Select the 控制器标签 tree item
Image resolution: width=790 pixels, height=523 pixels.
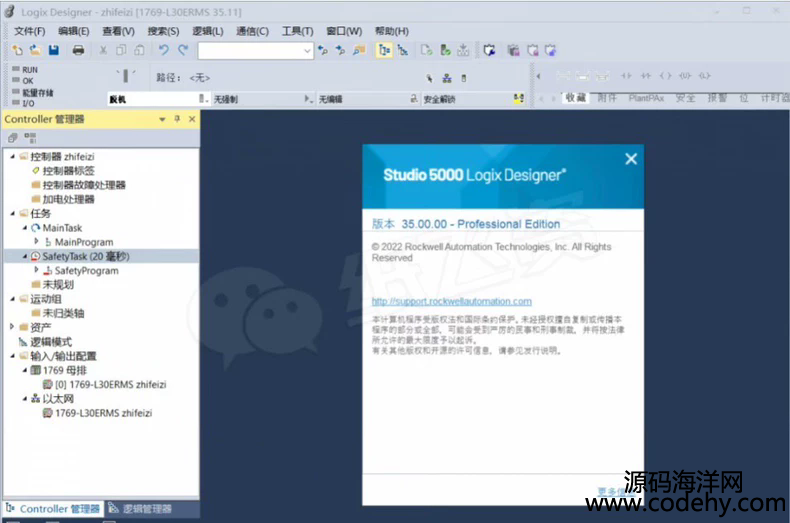(x=69, y=171)
